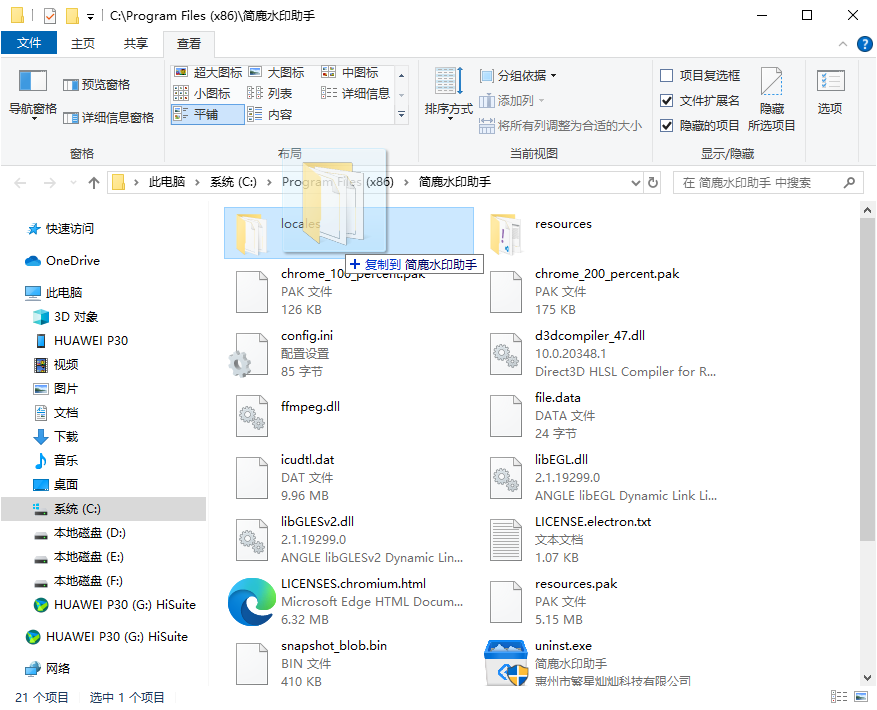Screen dimensions: 877x710
Task: Switch to the 主页 ribbon tab
Action: (x=82, y=43)
